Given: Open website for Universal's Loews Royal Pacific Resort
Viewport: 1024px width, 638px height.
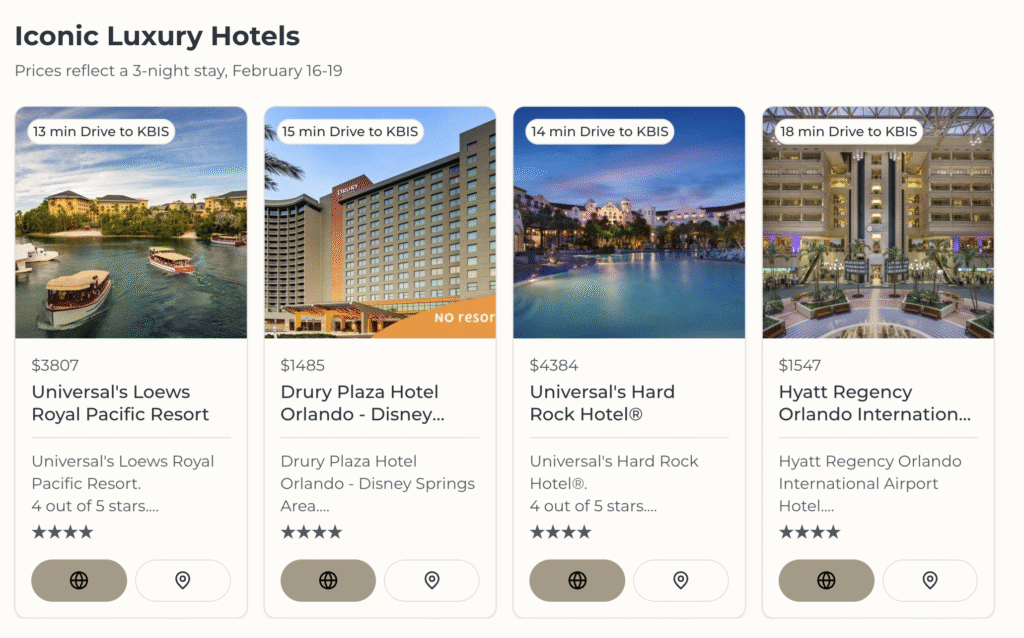Looking at the screenshot, I should tap(78, 580).
